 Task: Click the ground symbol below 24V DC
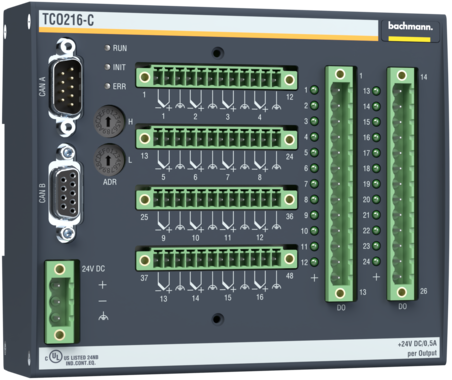[x=103, y=316]
